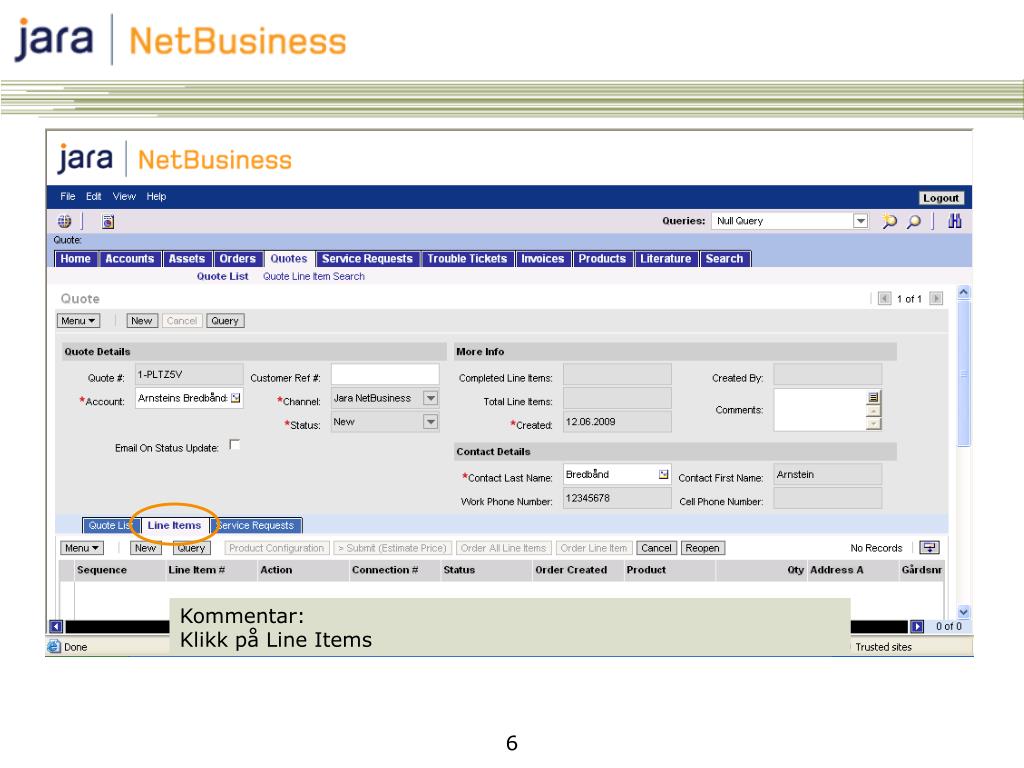This screenshot has width=1024, height=768.
Task: Switch to the Home tab
Action: [76, 259]
